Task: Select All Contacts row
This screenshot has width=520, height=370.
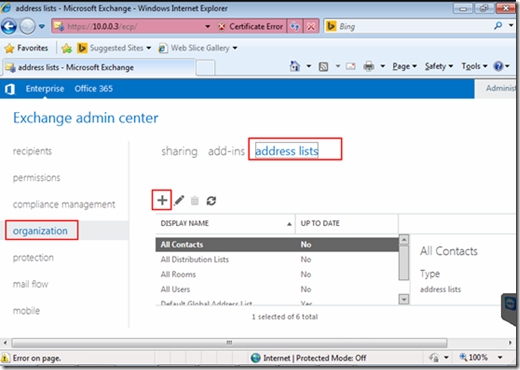Action: 277,244
